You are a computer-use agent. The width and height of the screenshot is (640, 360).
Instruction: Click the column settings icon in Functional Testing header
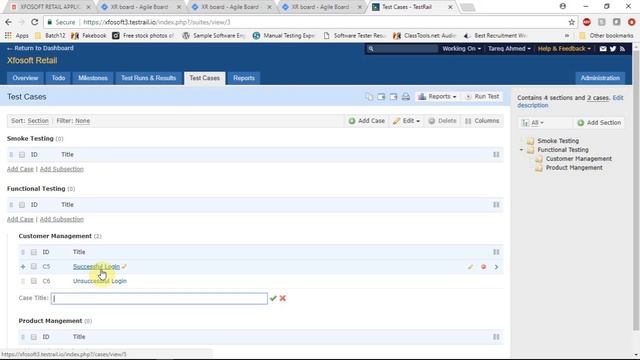coord(496,205)
